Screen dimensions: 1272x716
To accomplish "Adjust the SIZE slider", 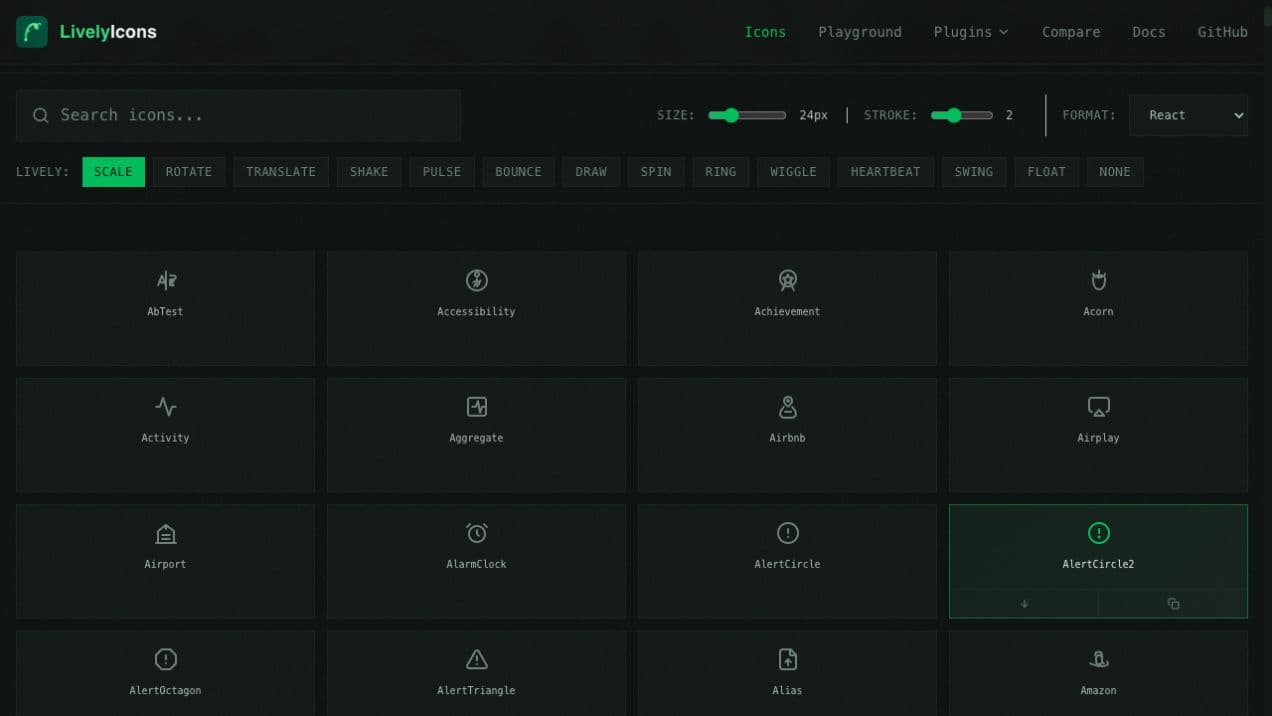I will 747,115.
